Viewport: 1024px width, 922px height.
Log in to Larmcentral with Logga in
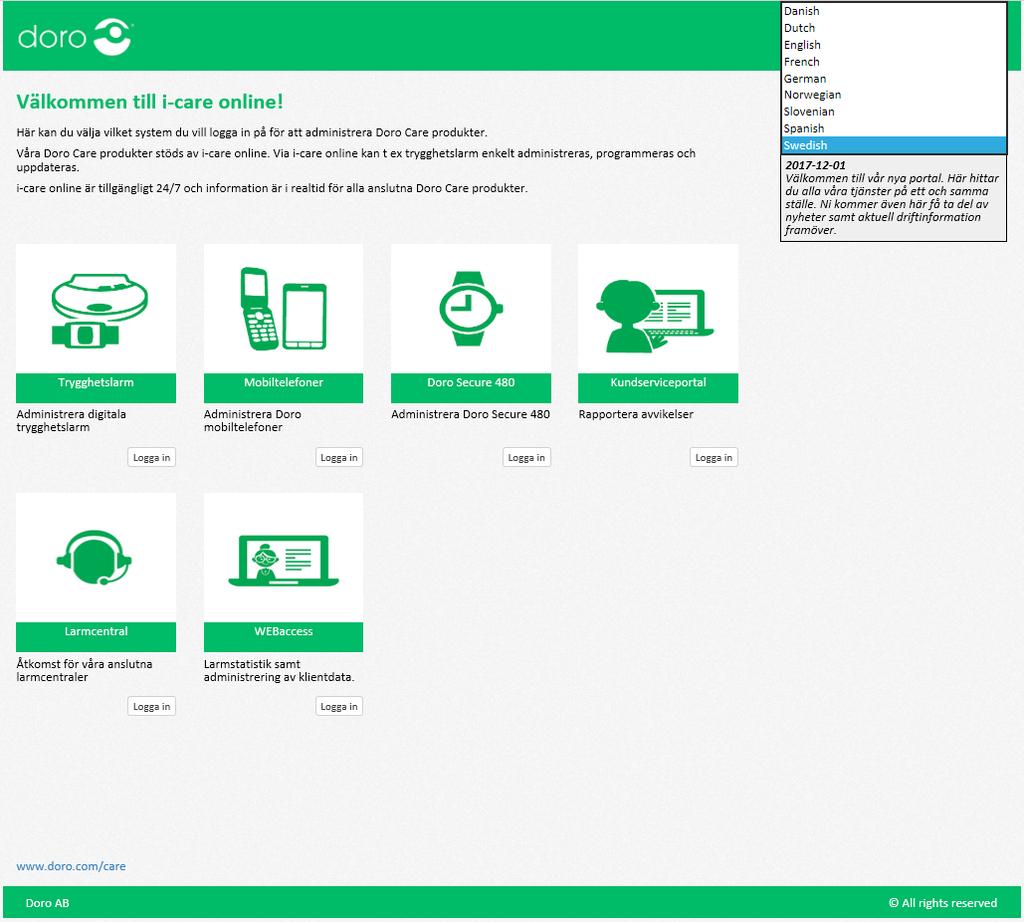point(152,707)
